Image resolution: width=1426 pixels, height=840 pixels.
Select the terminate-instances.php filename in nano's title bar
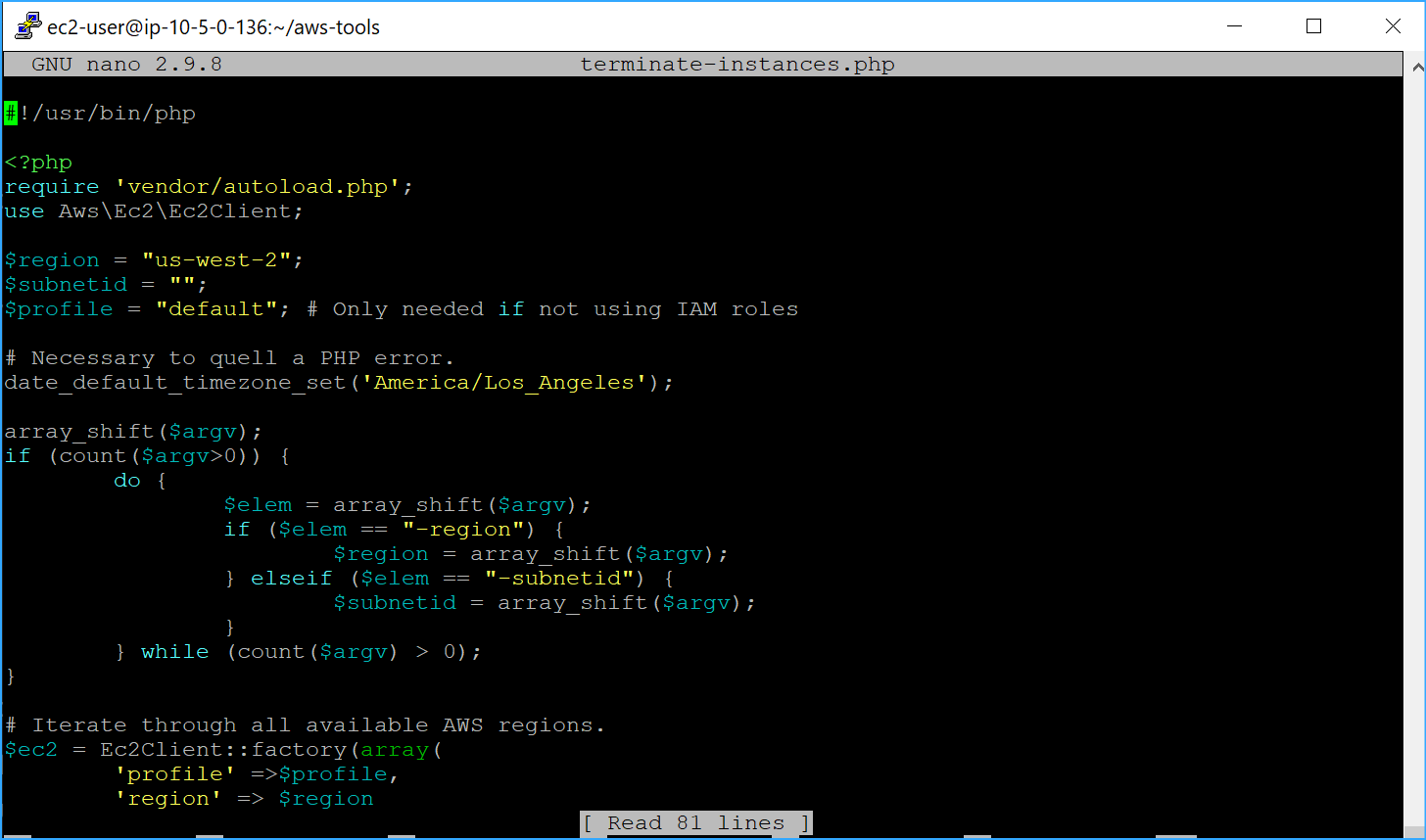click(737, 64)
